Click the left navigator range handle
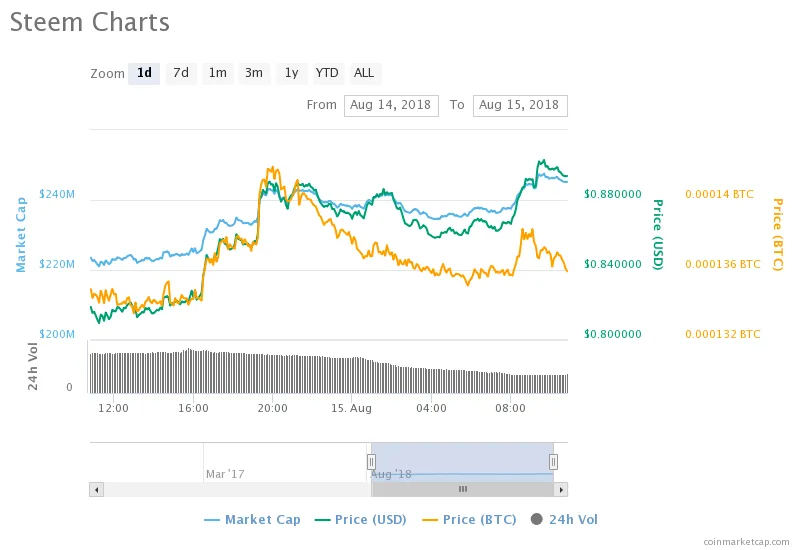The image size is (800, 550). tap(371, 462)
